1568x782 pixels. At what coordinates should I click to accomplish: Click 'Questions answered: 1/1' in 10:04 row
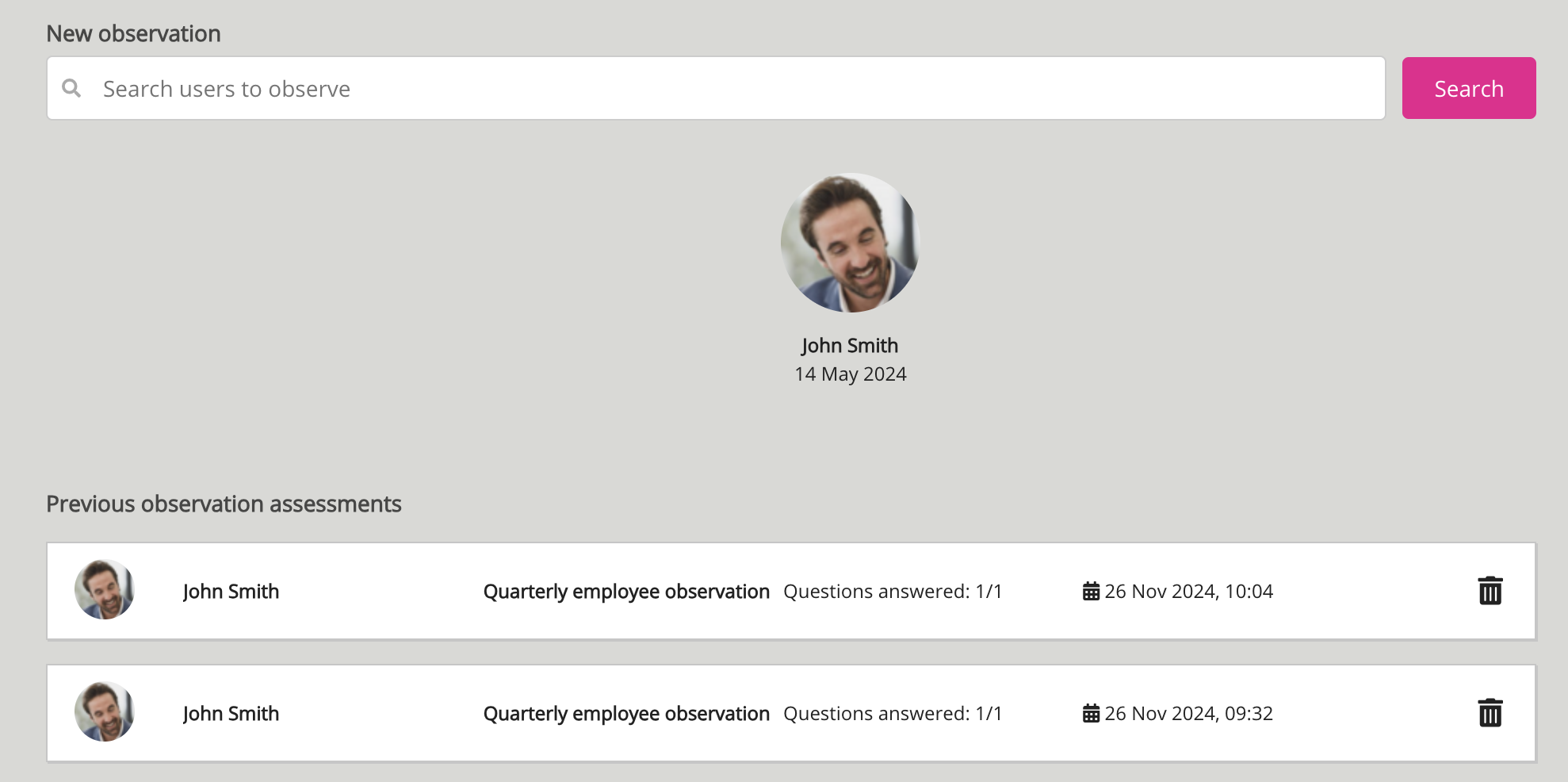click(893, 592)
